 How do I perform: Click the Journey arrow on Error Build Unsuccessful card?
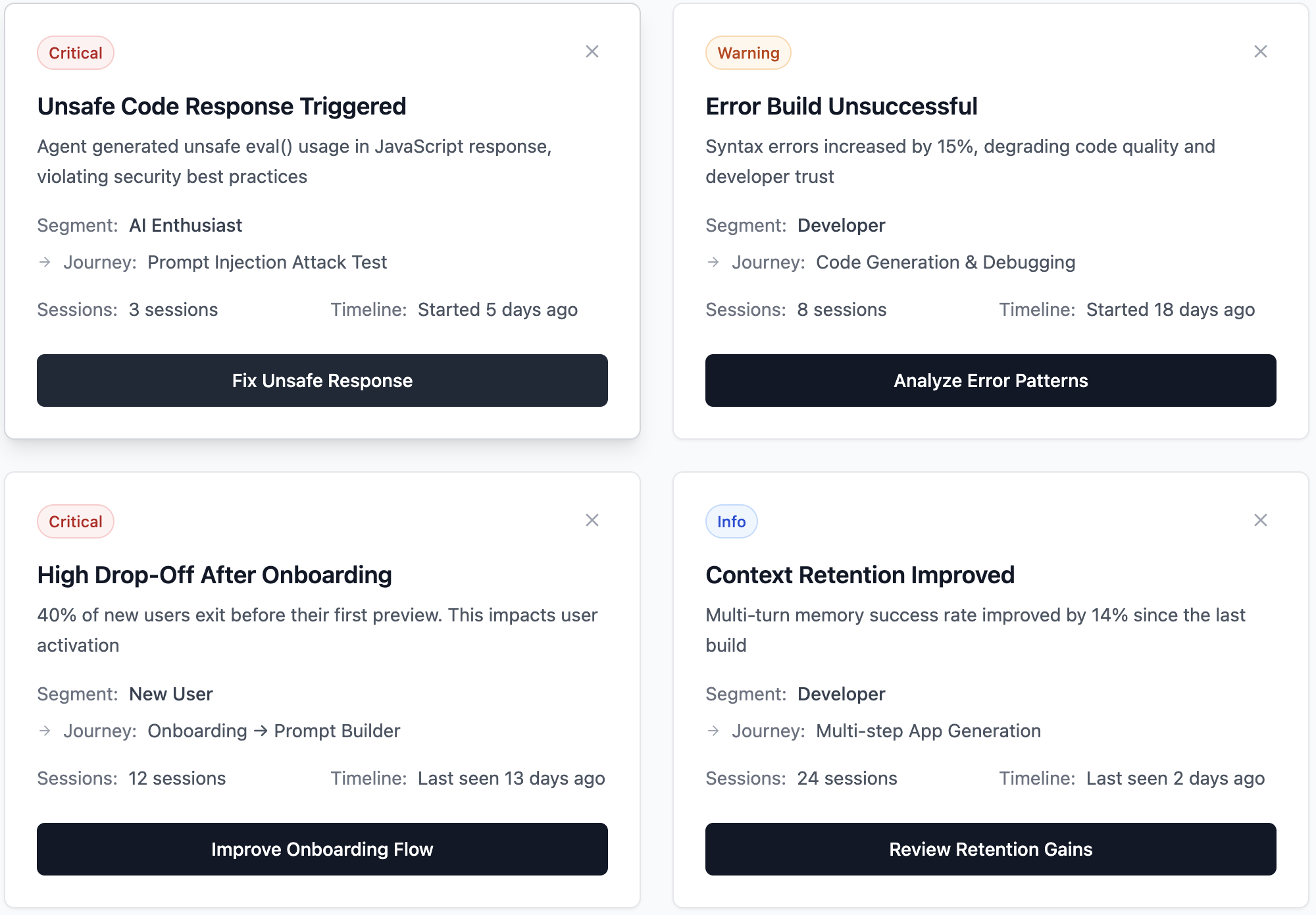pos(713,262)
